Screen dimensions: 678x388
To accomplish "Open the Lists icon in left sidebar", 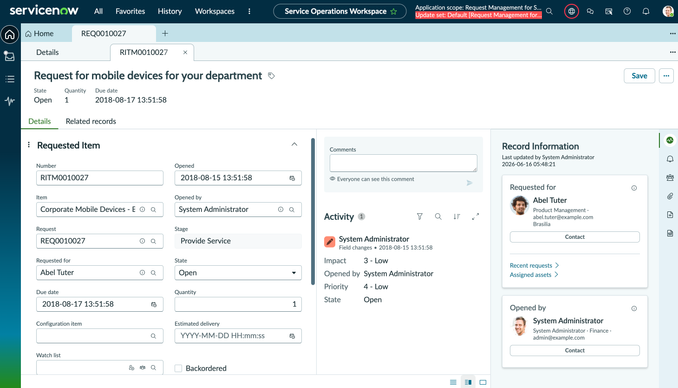I will [x=10, y=79].
